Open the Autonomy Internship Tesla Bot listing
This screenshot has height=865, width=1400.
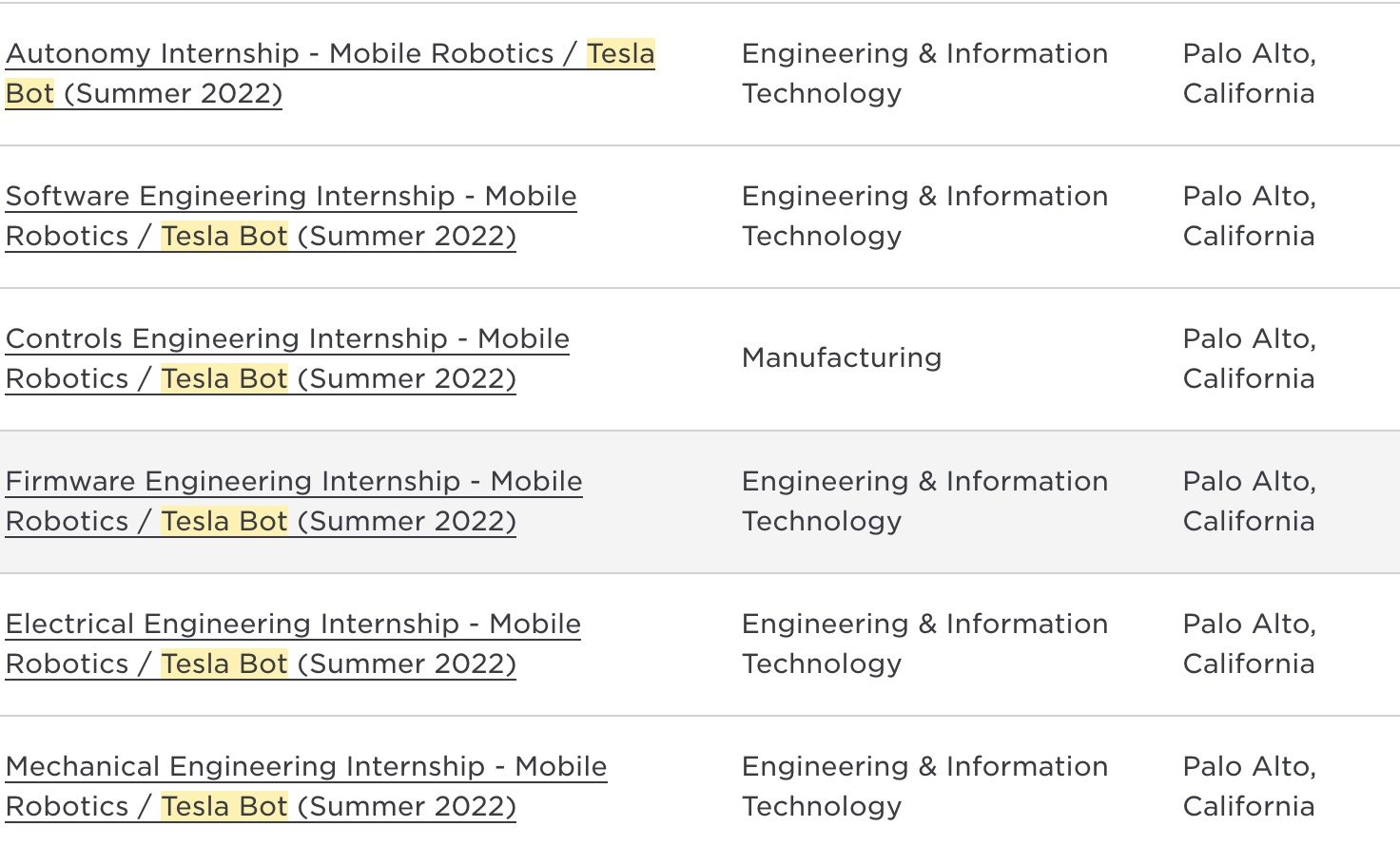pos(330,73)
